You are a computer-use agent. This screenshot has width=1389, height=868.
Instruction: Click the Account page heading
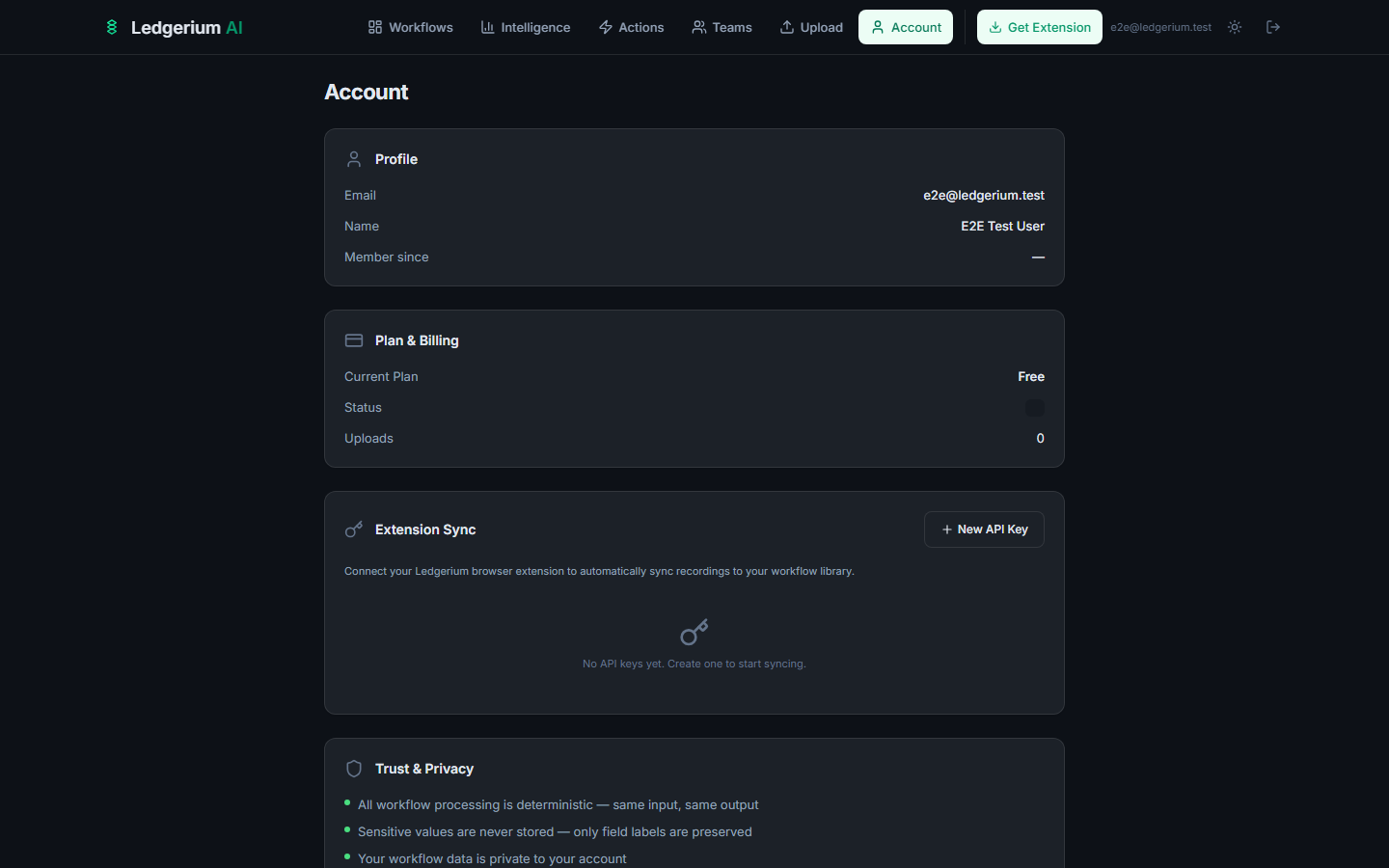coord(367,92)
